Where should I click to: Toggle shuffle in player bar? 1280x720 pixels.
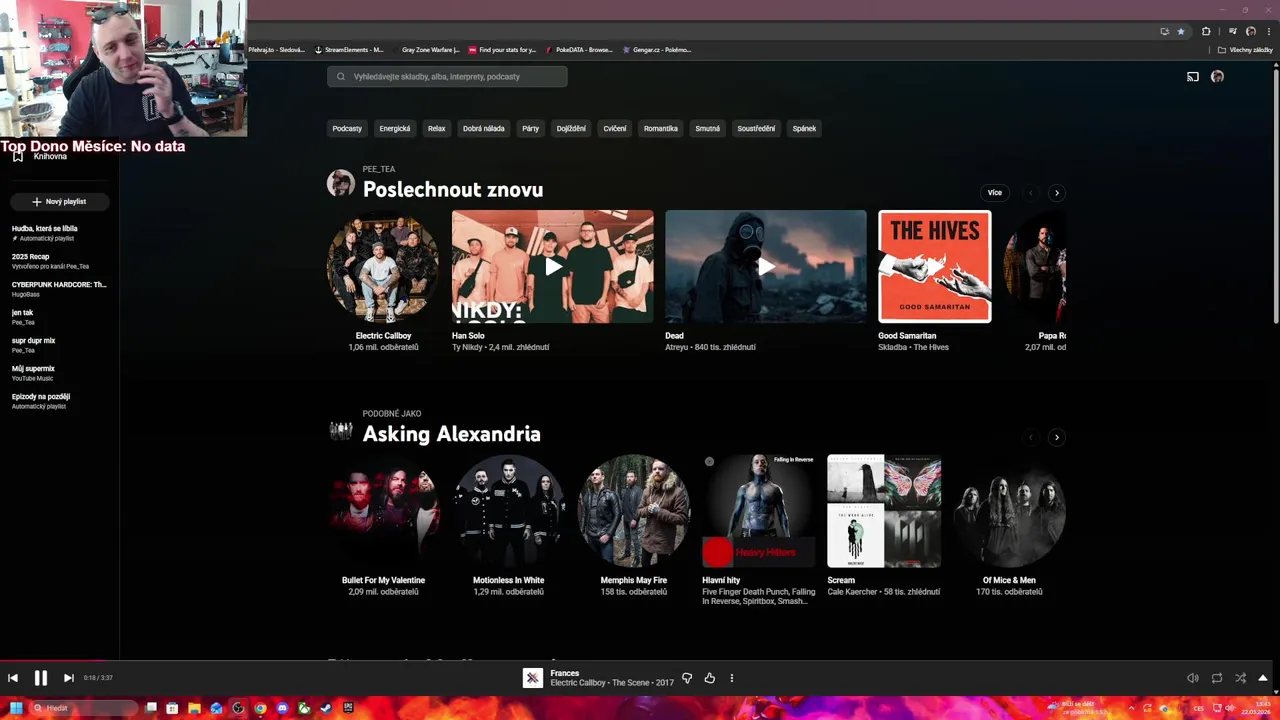(x=1241, y=678)
